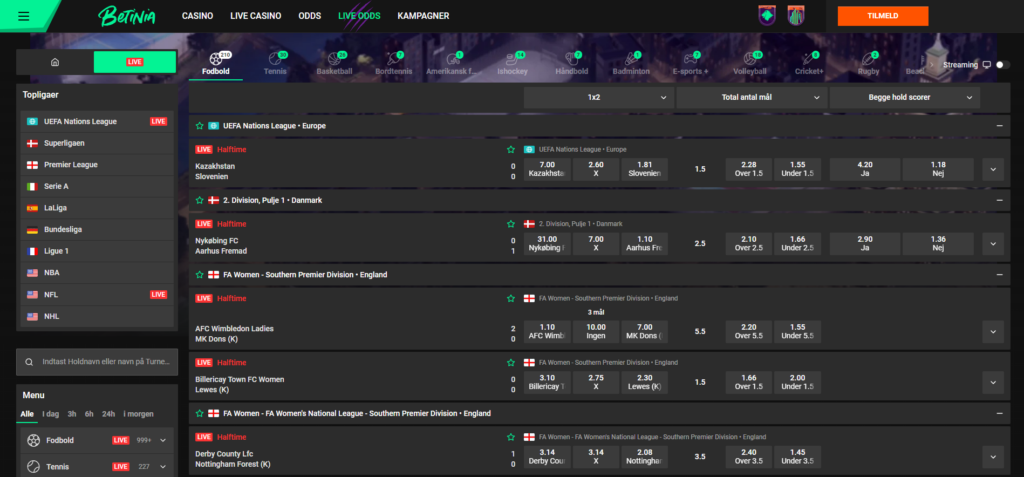Switch sidebar to LIVE mode
The height and width of the screenshot is (477, 1024).
135,62
